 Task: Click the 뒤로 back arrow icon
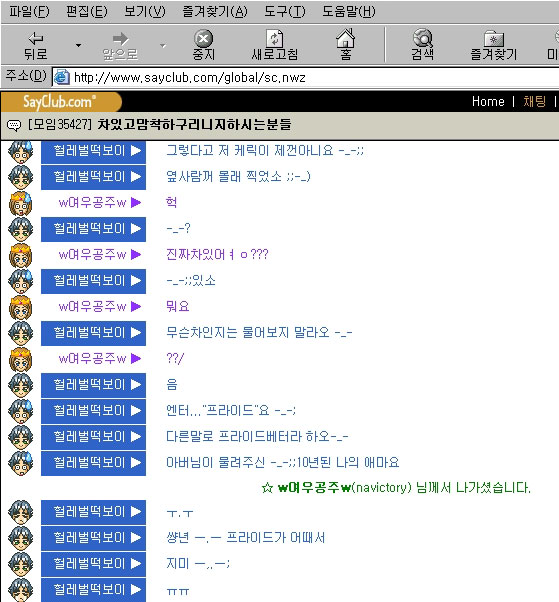pos(36,38)
